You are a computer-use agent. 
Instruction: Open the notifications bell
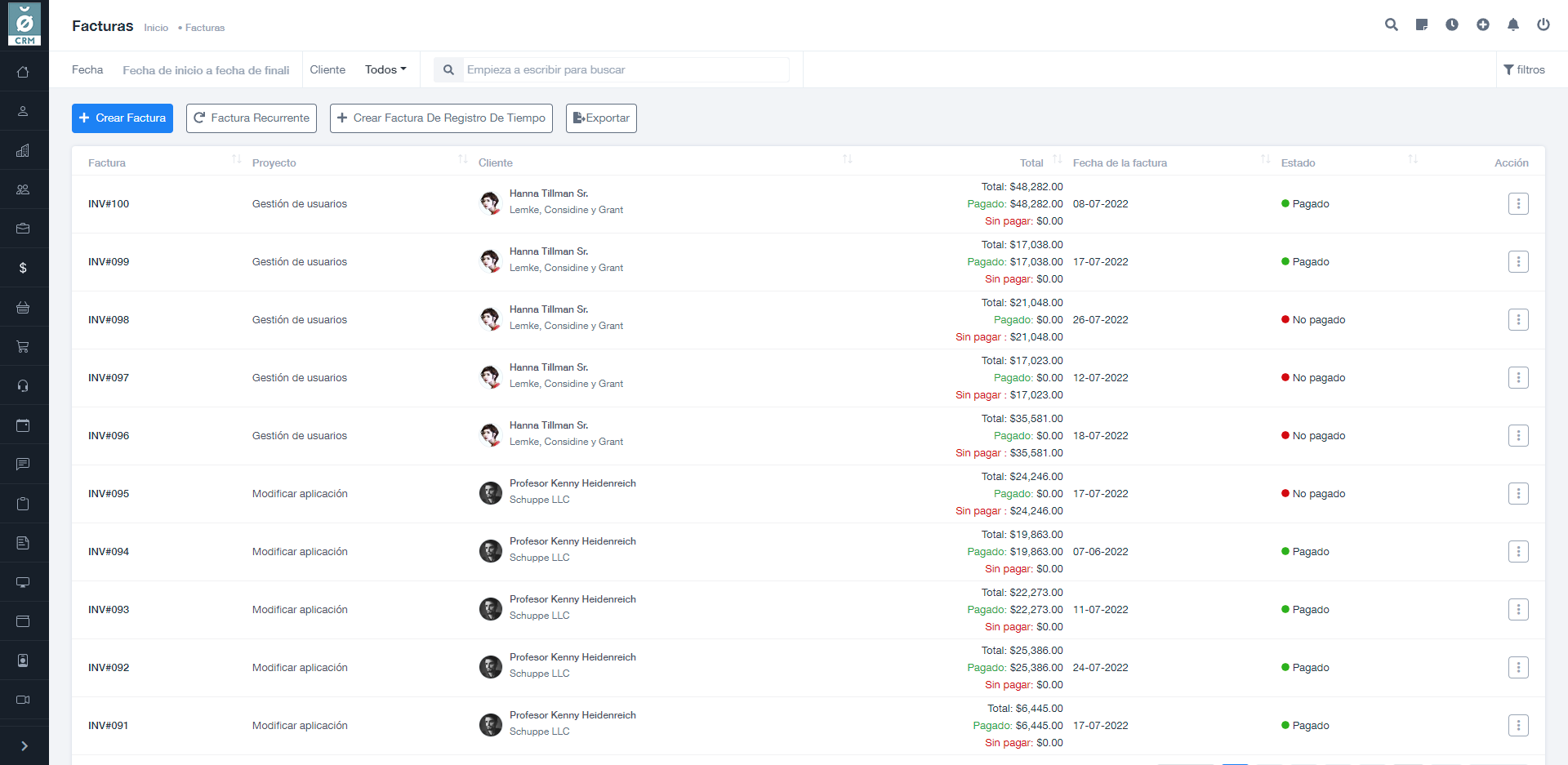pyautogui.click(x=1513, y=24)
